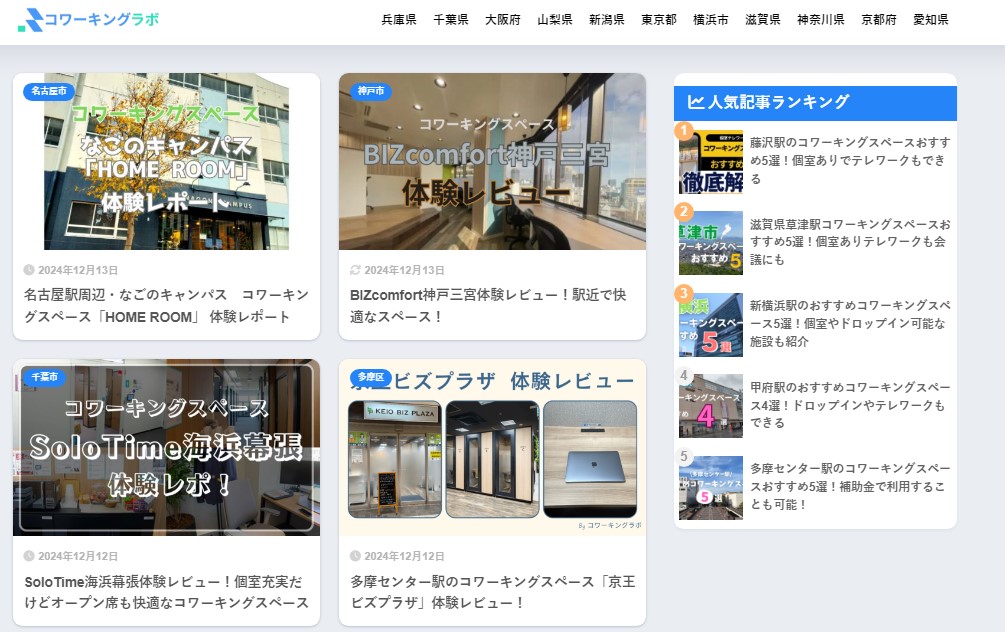Open ranking thumbnail for 甲府駅 article

[x=711, y=406]
